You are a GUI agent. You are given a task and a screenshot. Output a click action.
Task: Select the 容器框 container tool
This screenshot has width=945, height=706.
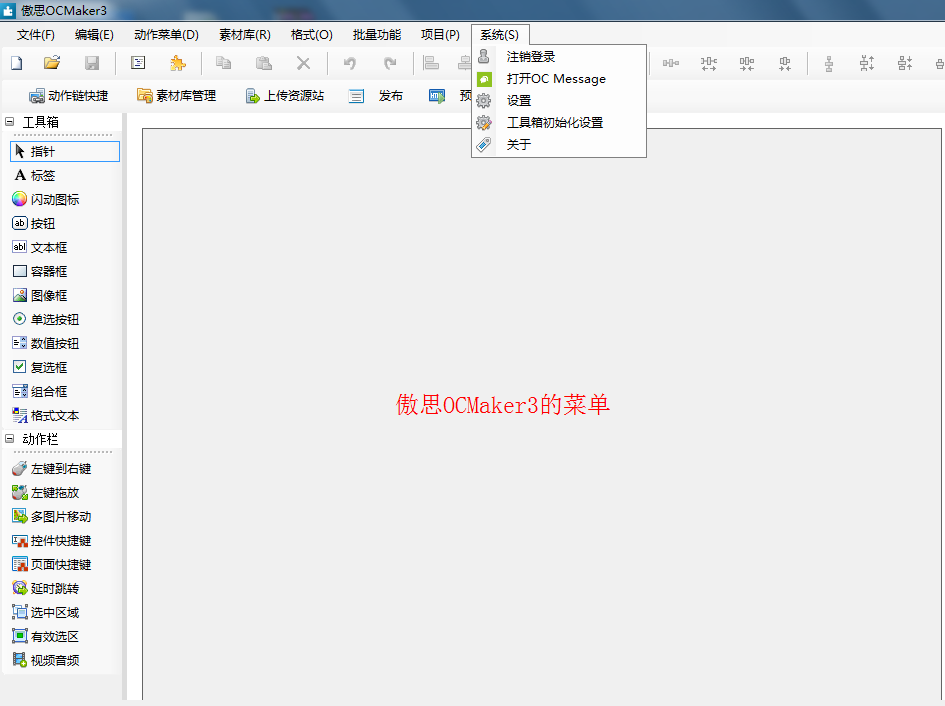coord(40,271)
